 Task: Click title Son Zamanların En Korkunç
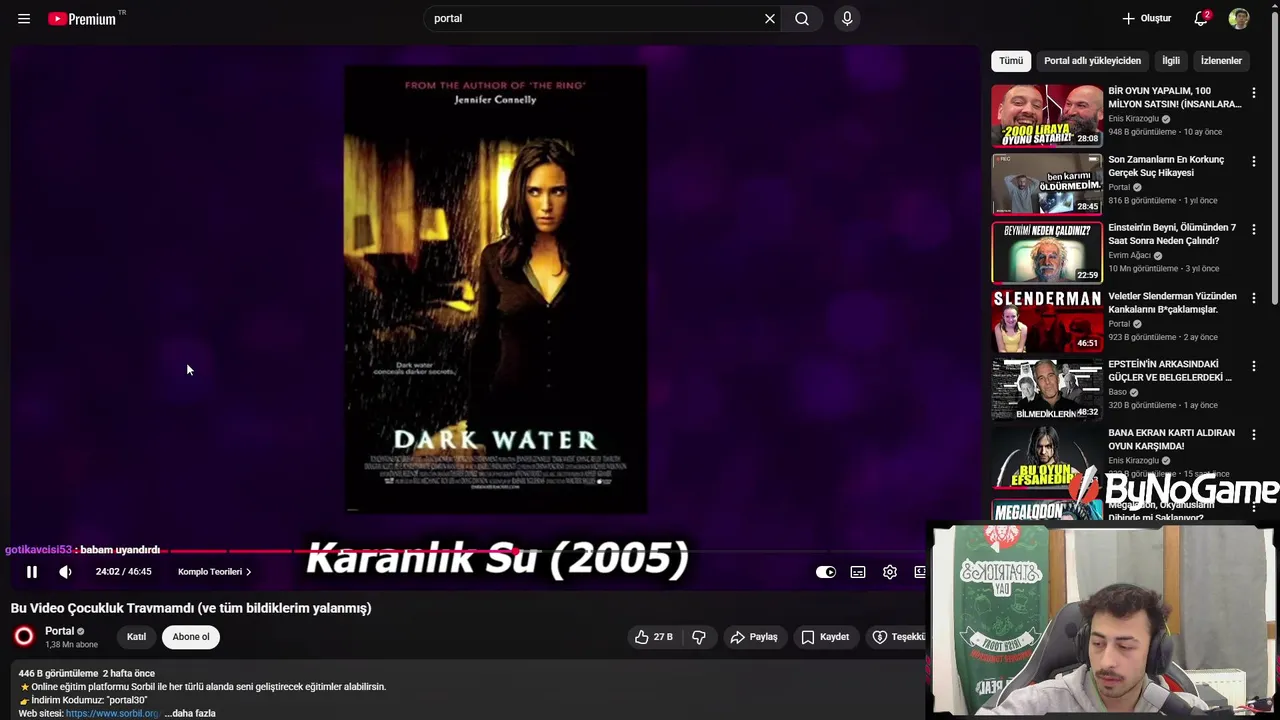[x=1166, y=166]
